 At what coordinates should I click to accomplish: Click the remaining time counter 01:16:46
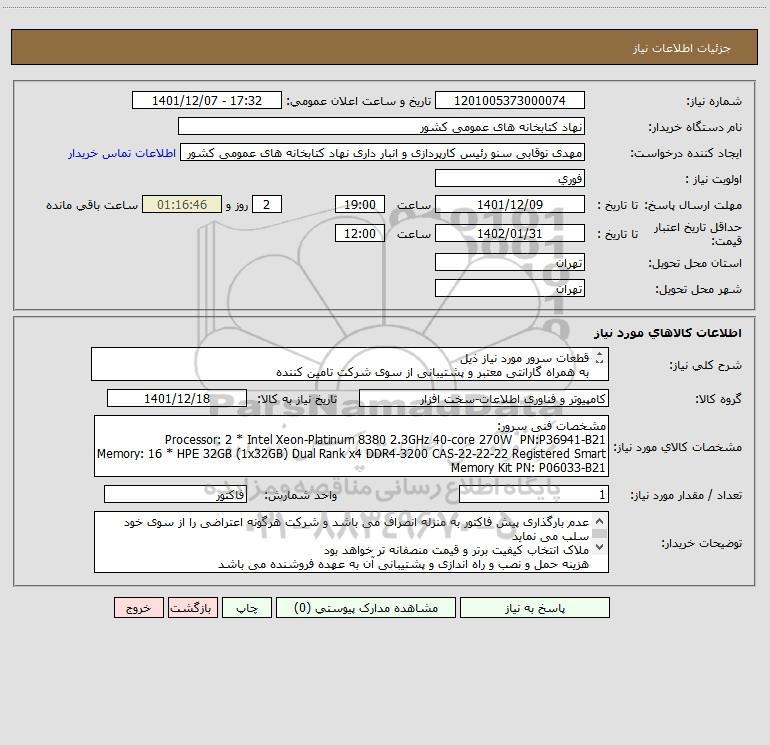tap(182, 204)
